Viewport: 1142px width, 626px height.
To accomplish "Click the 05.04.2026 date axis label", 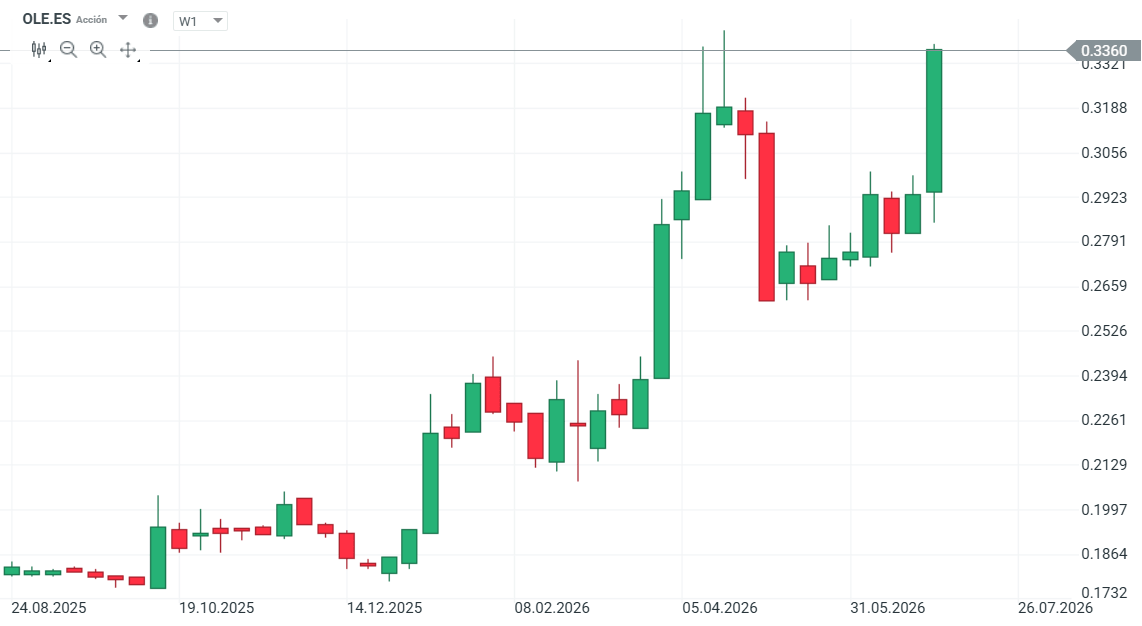I will coord(720,608).
